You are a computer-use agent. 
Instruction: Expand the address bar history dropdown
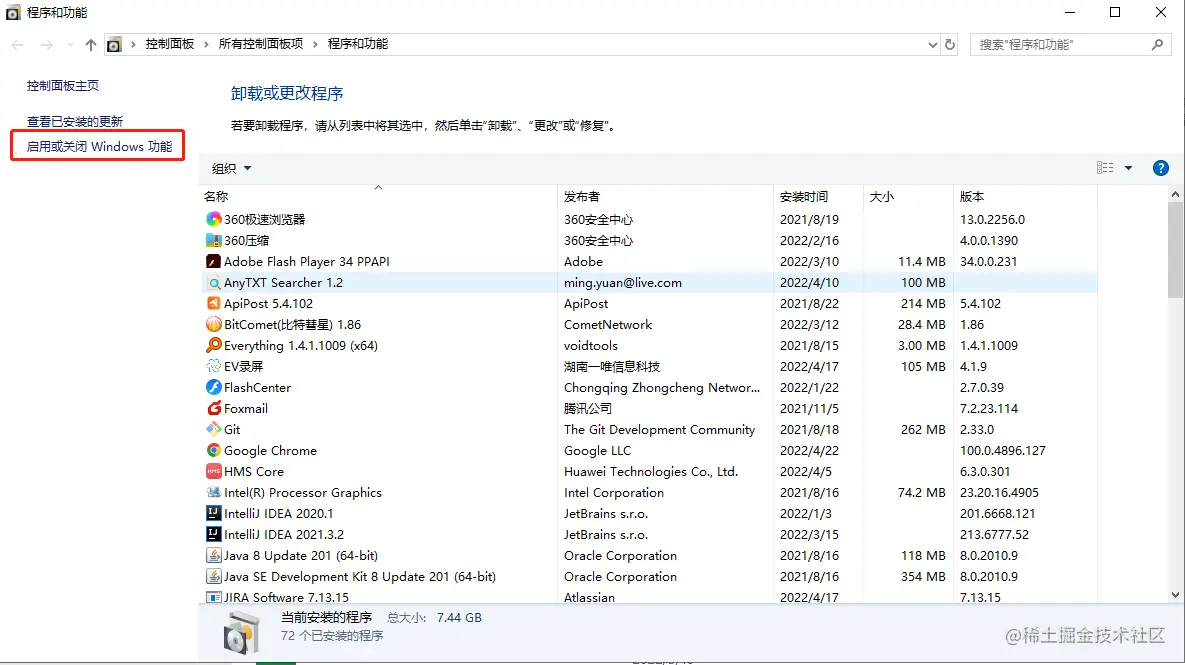click(933, 45)
